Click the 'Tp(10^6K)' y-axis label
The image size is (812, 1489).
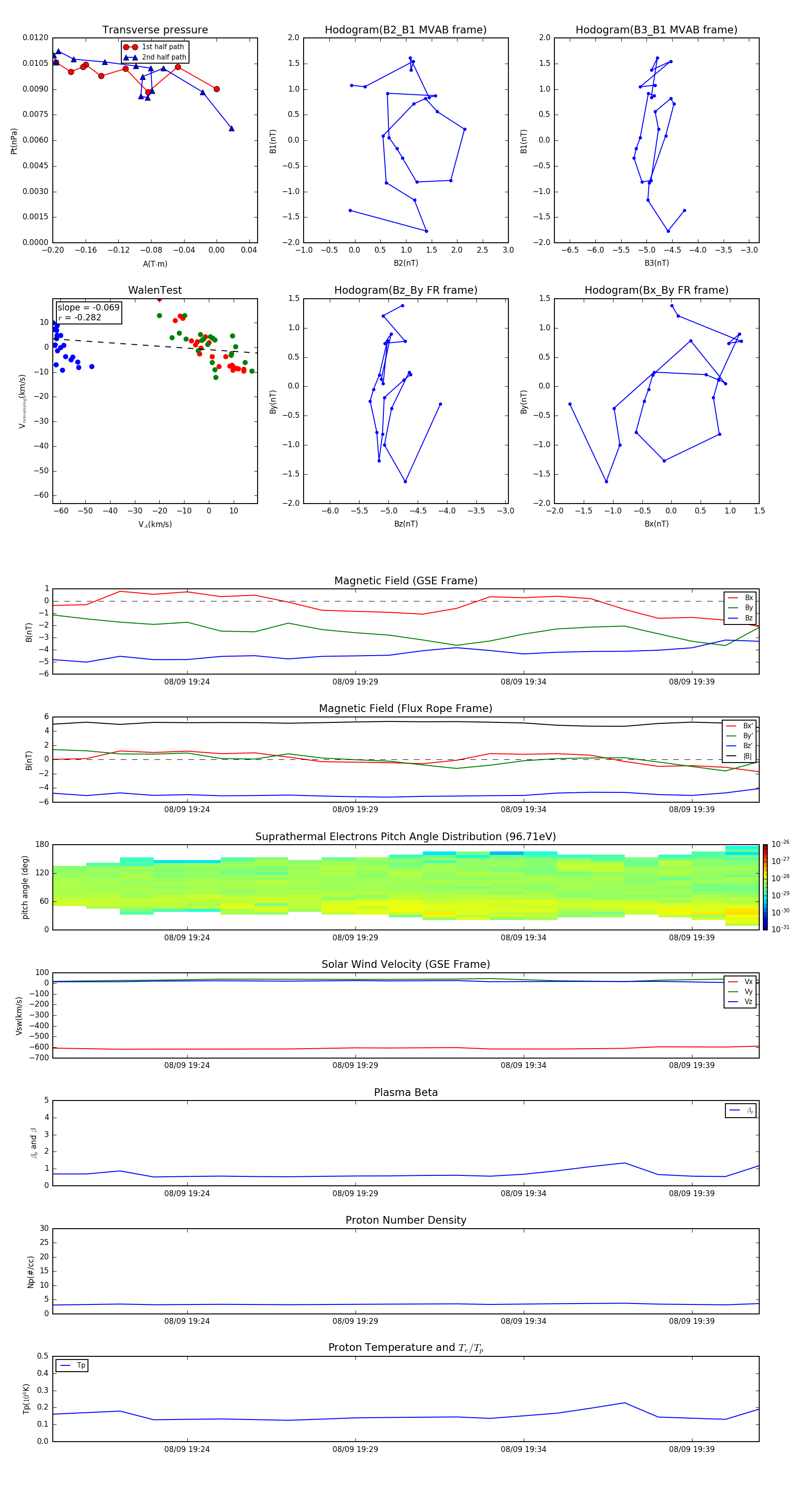26,1399
